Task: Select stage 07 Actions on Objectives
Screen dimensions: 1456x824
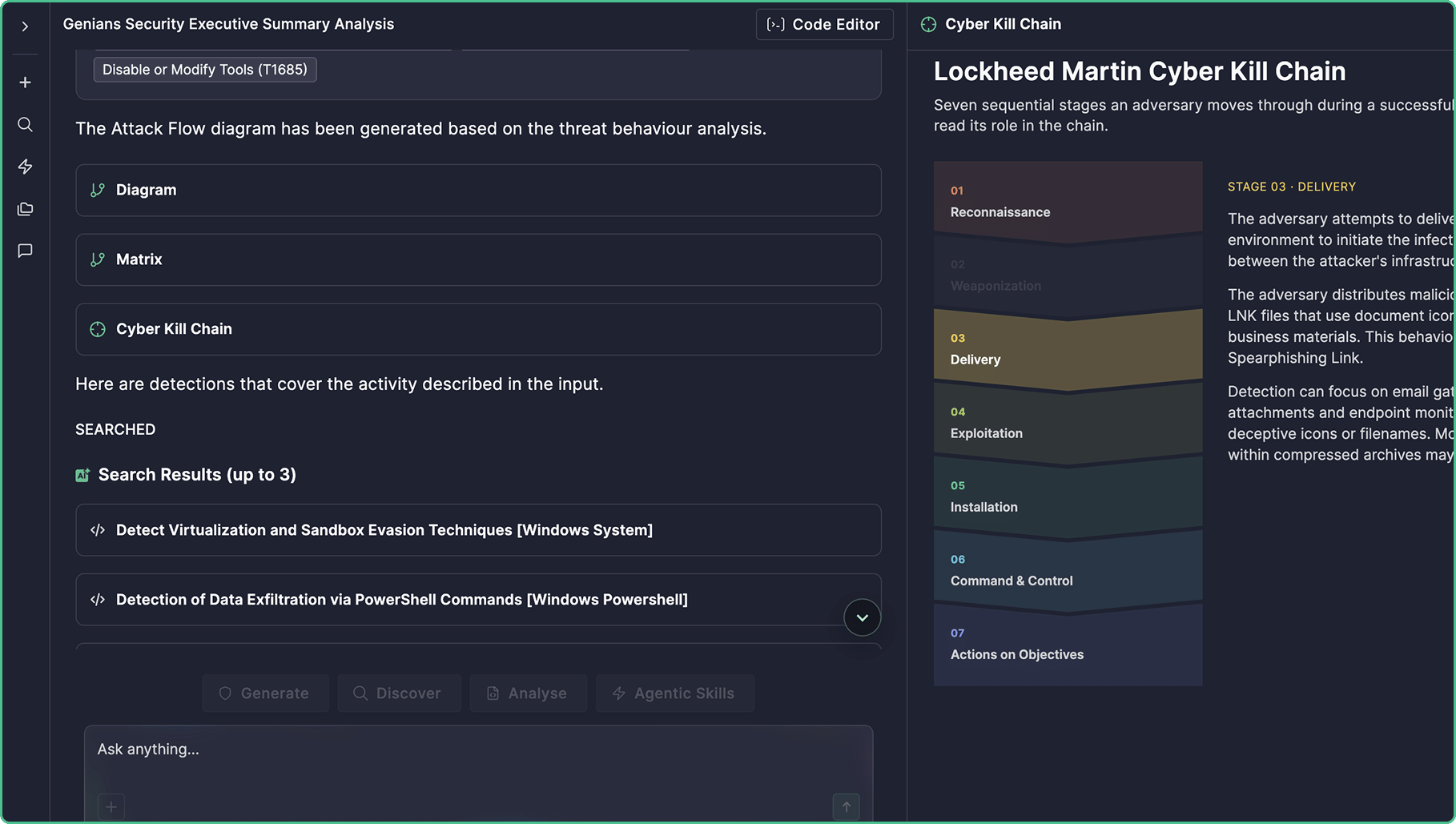Action: tap(1068, 645)
